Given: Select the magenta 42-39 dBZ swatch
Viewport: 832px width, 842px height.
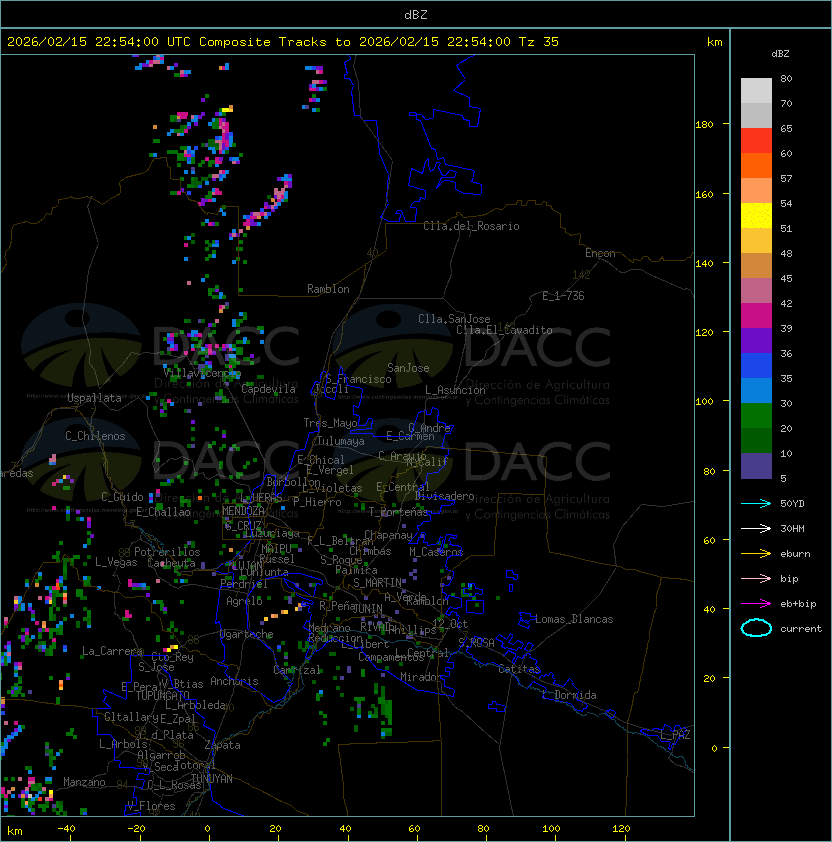Looking at the screenshot, I should tap(756, 316).
